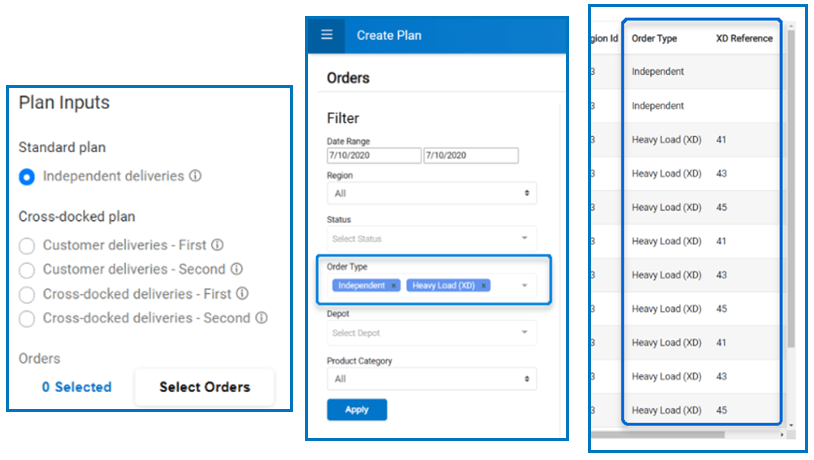
Task: Open the hamburger menu beside Create Plan
Action: point(327,35)
